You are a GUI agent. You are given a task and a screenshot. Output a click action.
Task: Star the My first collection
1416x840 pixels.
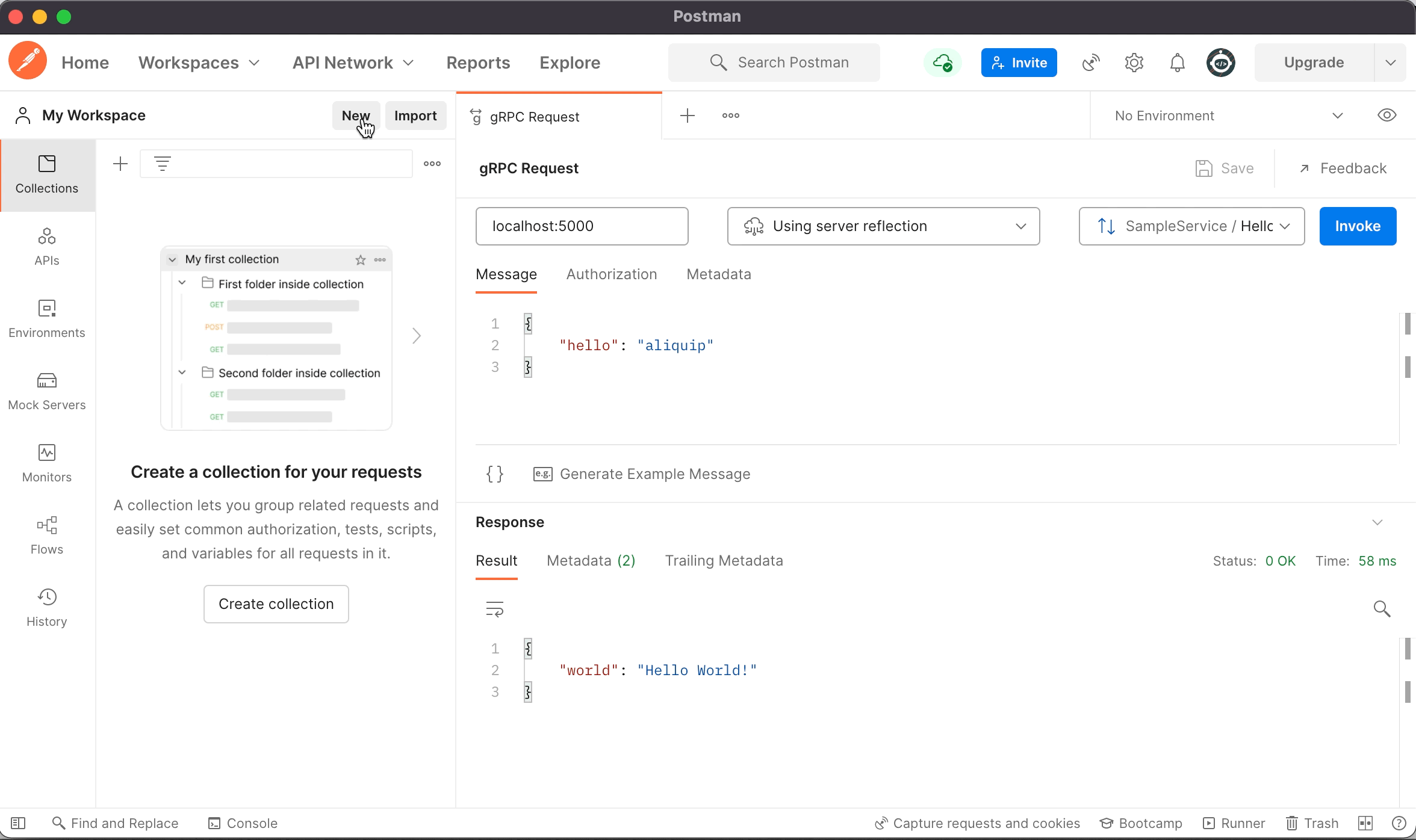pos(360,259)
